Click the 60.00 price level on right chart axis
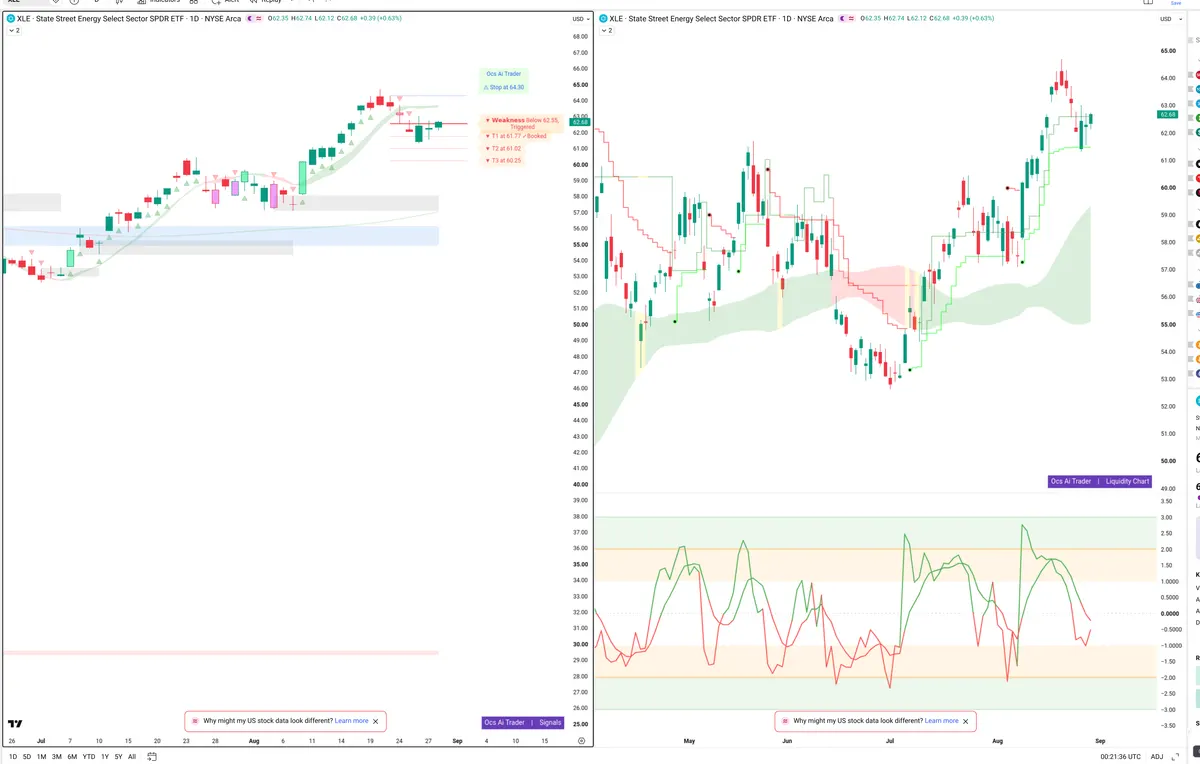 click(x=1167, y=188)
